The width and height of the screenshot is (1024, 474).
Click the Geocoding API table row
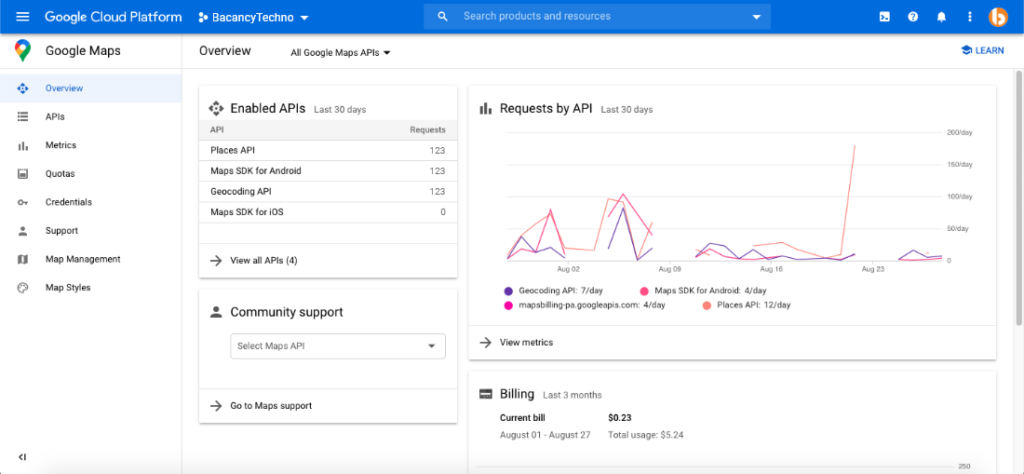[328, 192]
